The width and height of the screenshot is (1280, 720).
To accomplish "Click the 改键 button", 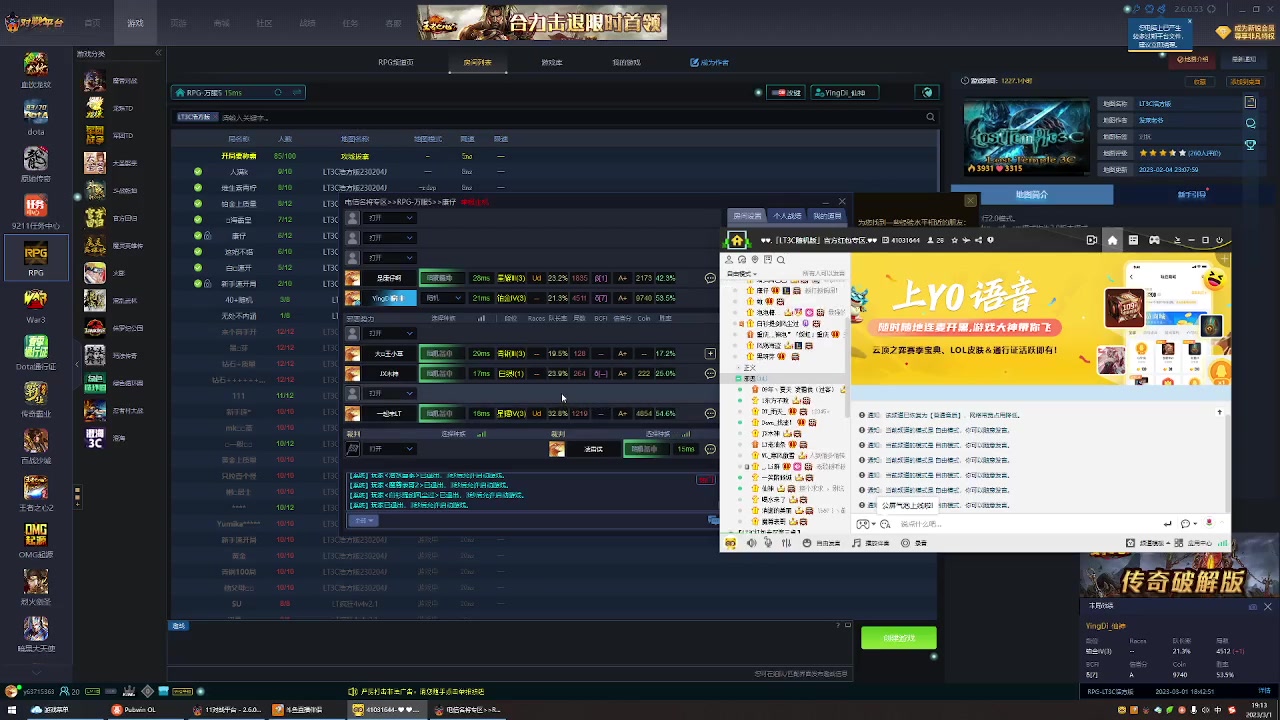I will tap(786, 93).
